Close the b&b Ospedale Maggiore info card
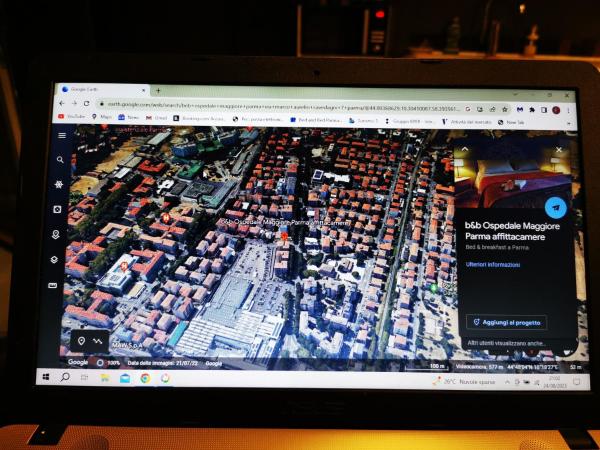The width and height of the screenshot is (600, 450). pyautogui.click(x=559, y=150)
